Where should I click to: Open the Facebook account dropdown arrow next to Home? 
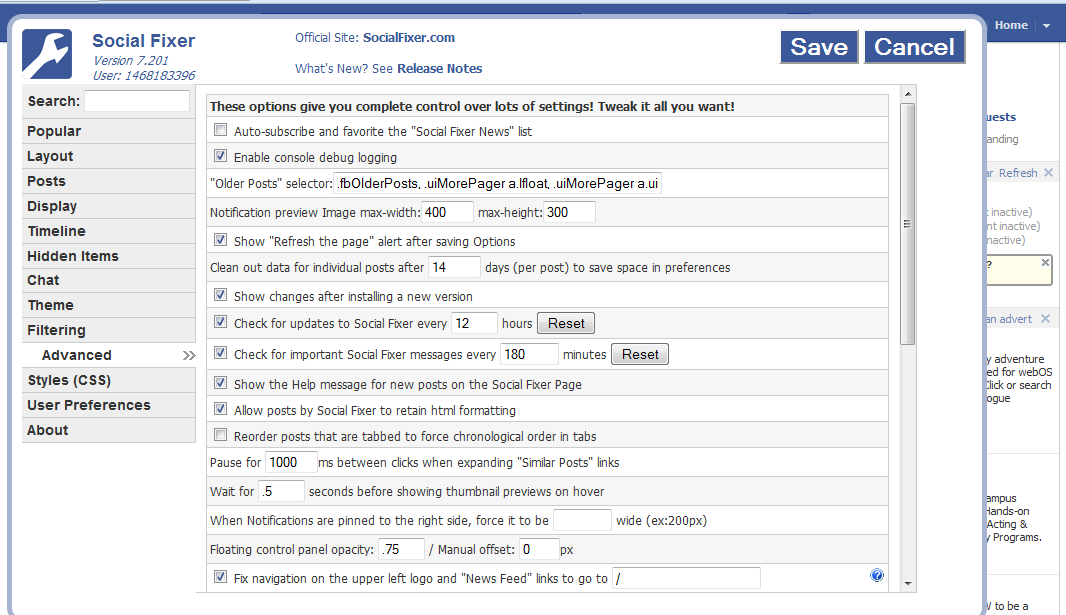(1046, 26)
